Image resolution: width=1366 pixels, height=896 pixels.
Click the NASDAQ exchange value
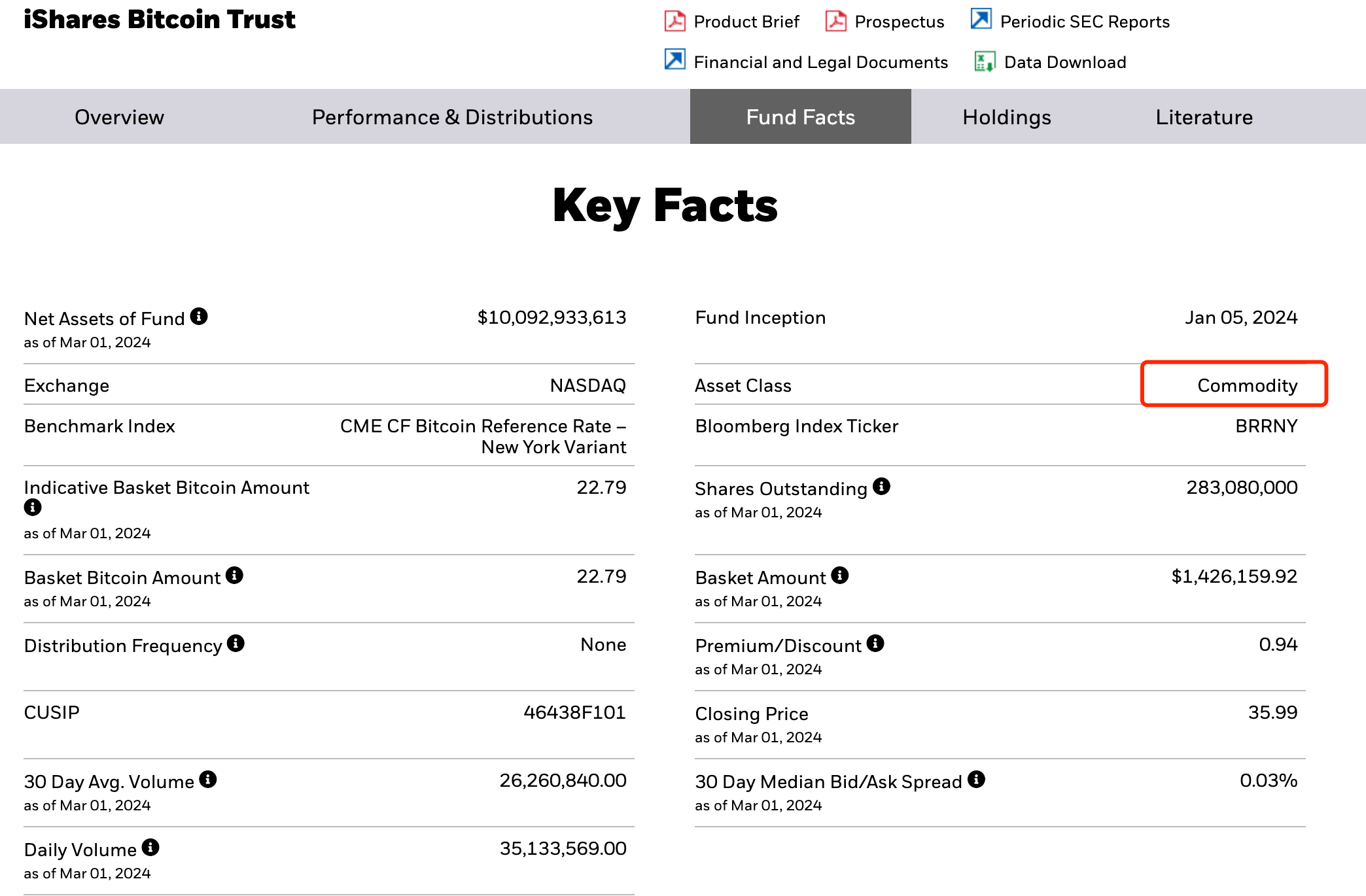(587, 385)
